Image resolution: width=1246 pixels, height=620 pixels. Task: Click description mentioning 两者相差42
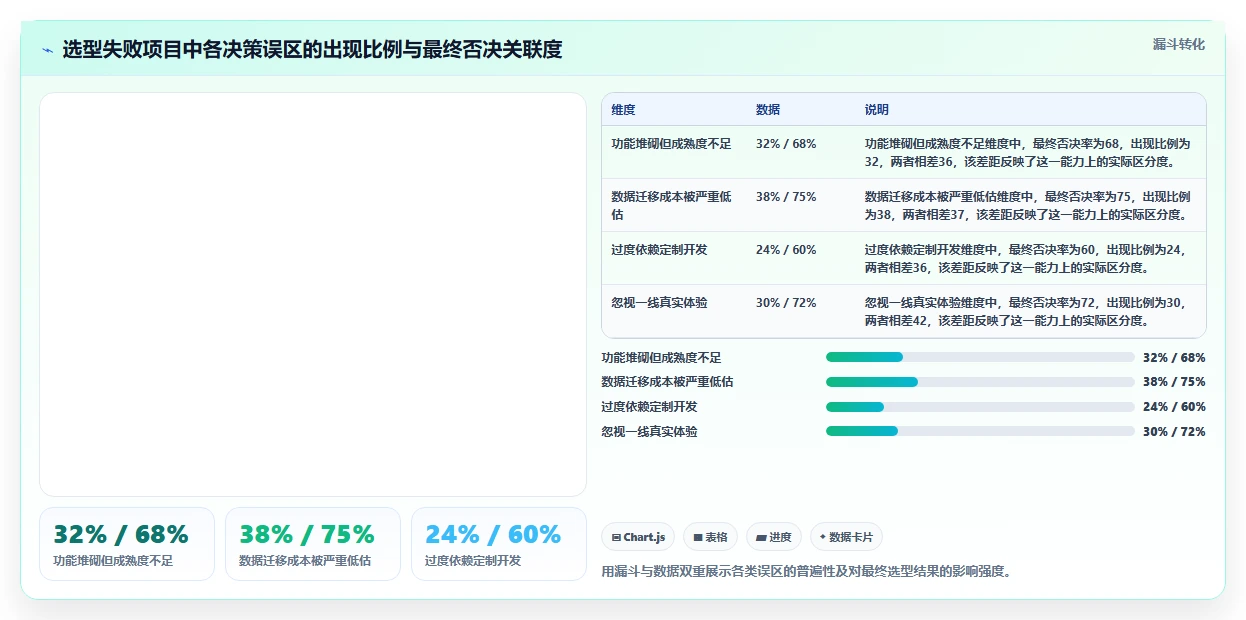1028,312
